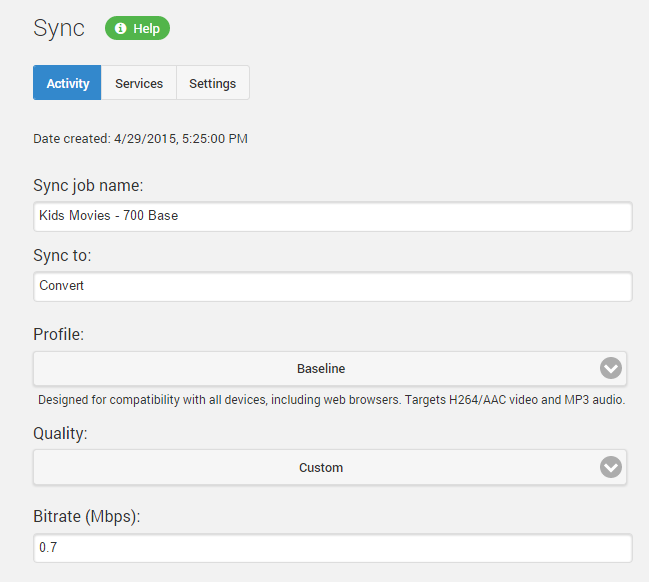Select the Bitrate field containing 0.7
The image size is (649, 582).
point(332,548)
